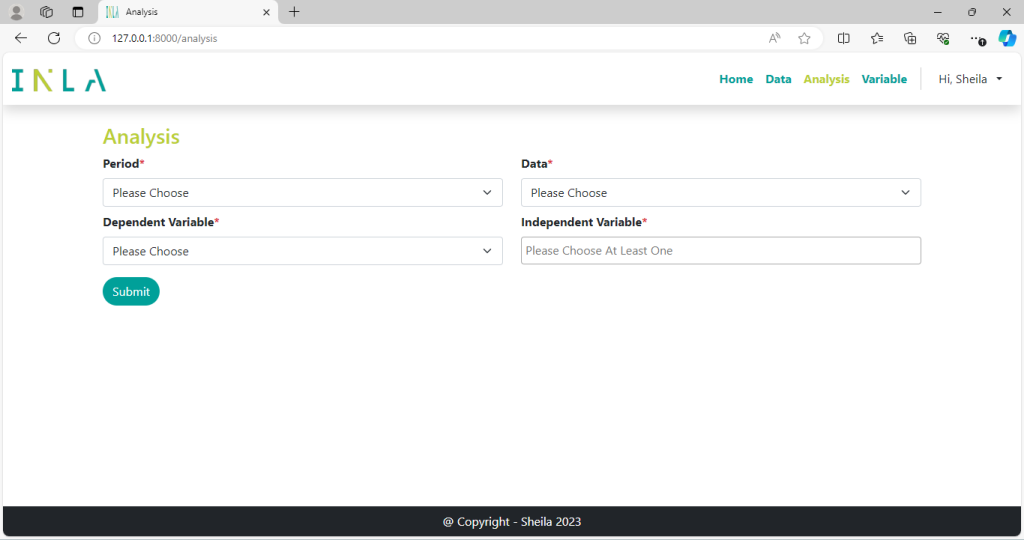Open the Dependent Variable dropdown
Viewport: 1024px width, 540px height.
pyautogui.click(x=302, y=251)
